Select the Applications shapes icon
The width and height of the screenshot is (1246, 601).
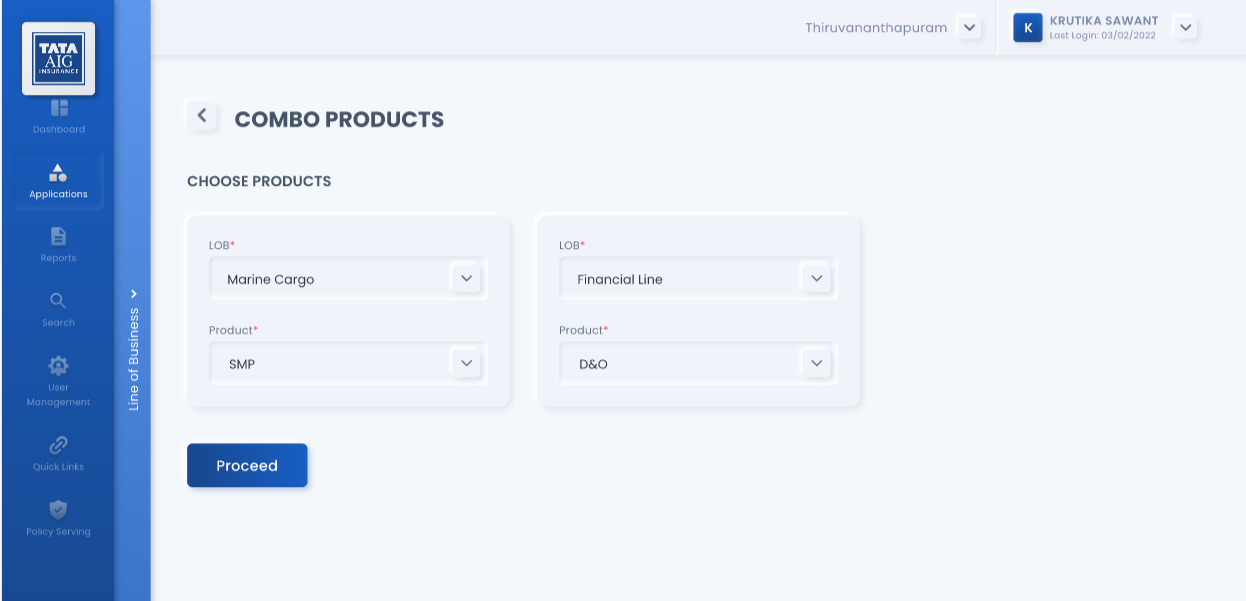pyautogui.click(x=58, y=172)
